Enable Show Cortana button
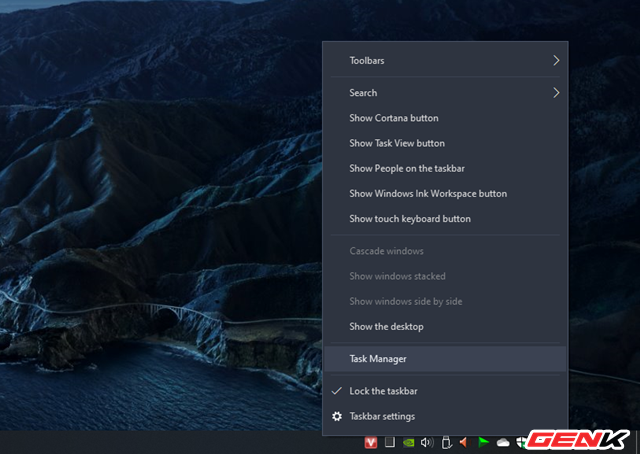Screen dimensions: 640x454 (393, 118)
